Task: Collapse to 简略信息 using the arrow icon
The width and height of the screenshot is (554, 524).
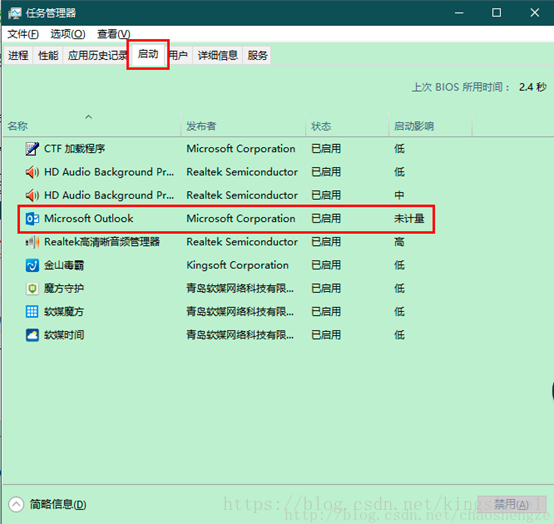Action: 16,504
